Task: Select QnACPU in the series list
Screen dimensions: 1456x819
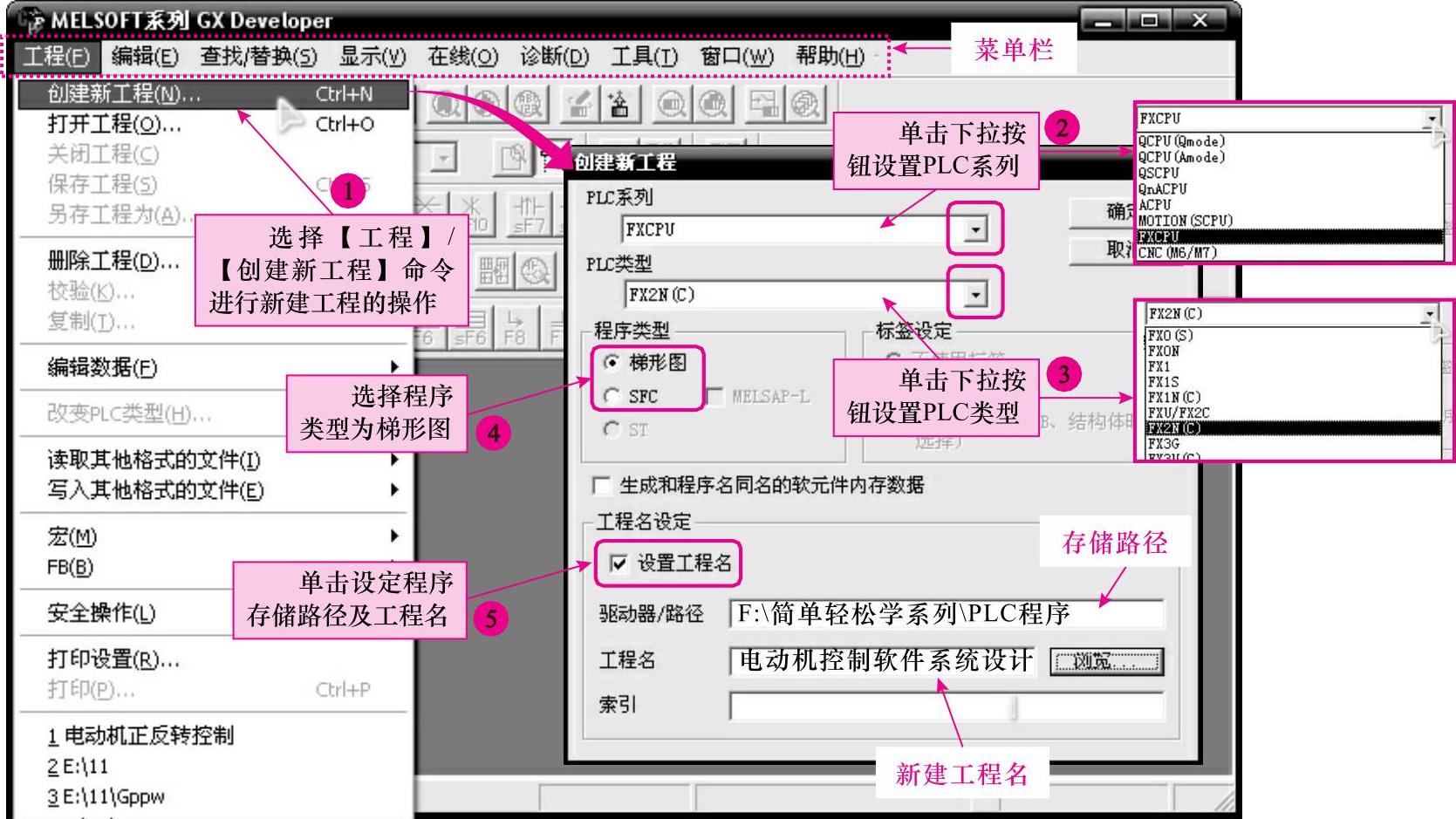Action: point(1289,189)
